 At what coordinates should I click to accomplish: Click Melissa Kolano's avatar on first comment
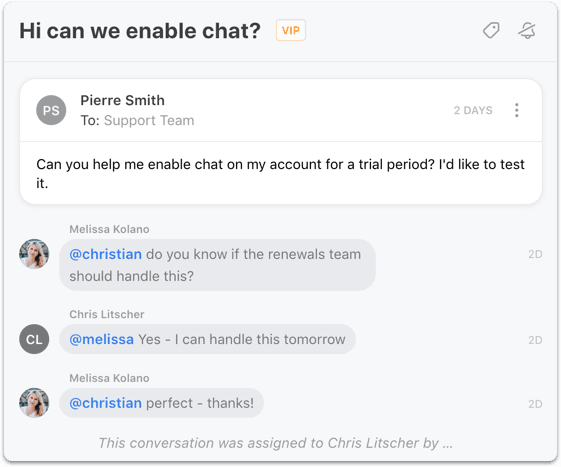pos(34,254)
